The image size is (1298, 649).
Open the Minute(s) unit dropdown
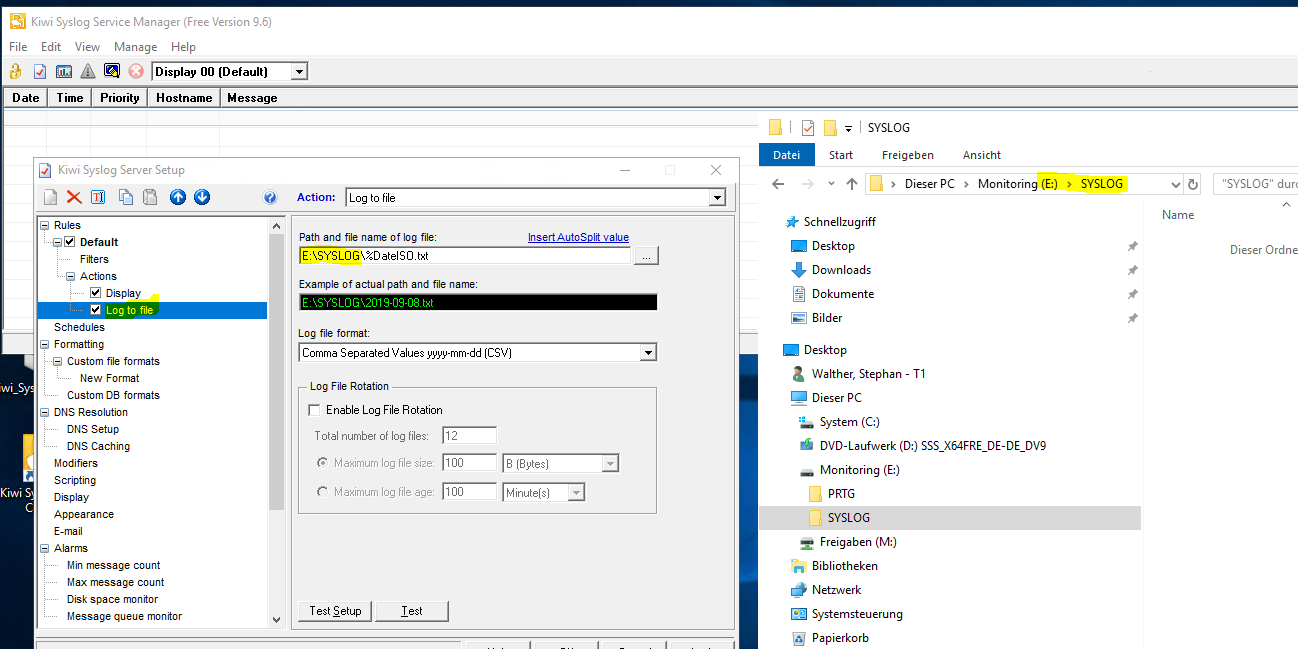pyautogui.click(x=576, y=492)
